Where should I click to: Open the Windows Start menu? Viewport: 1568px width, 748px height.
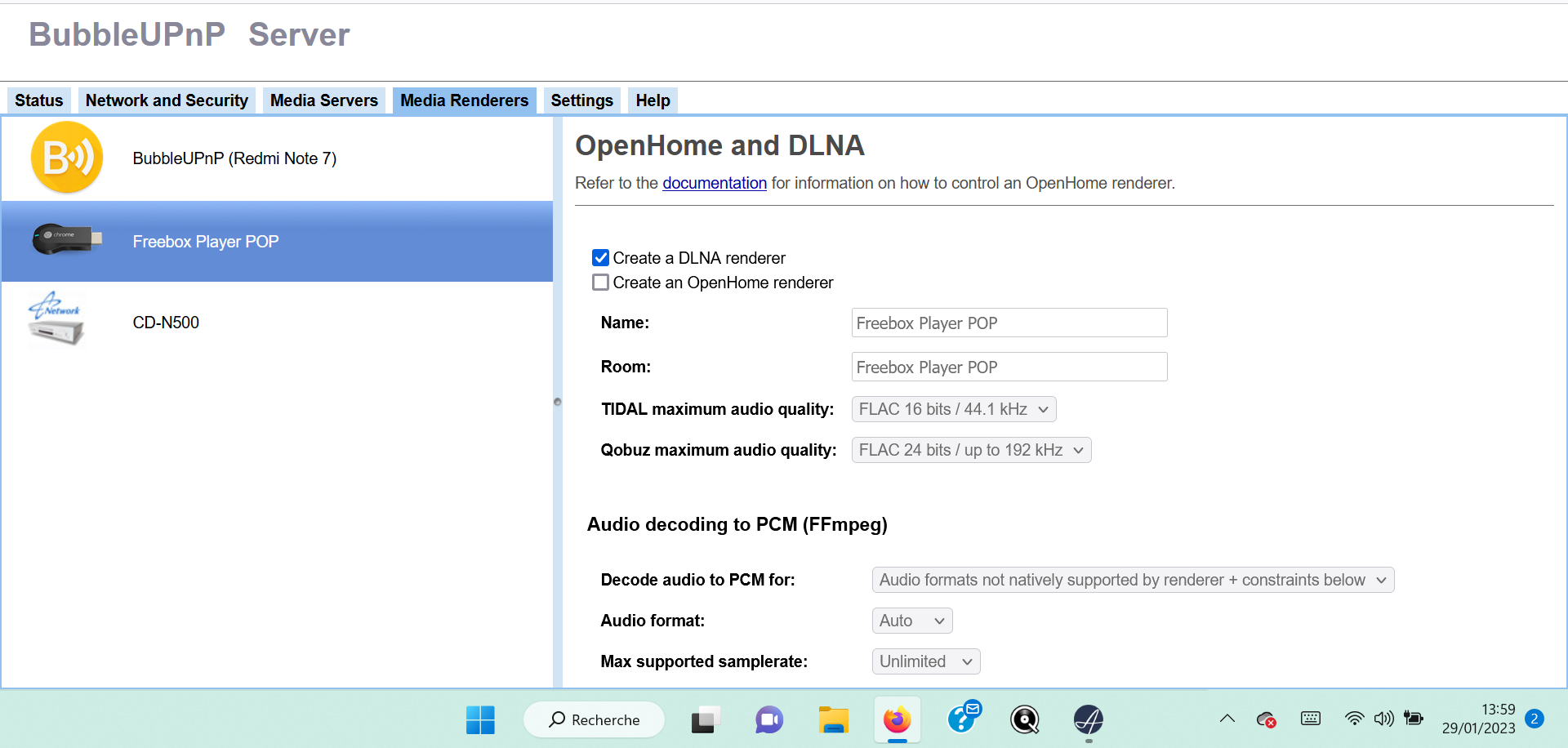click(x=480, y=719)
